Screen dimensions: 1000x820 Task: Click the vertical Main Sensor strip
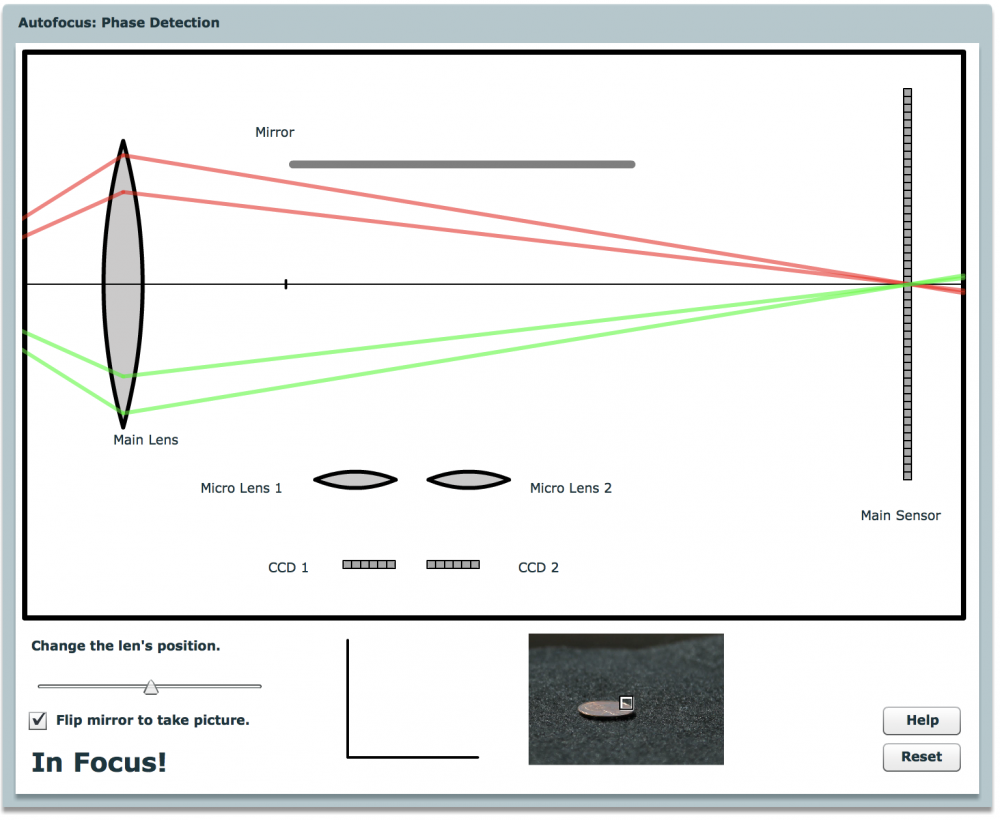[908, 284]
